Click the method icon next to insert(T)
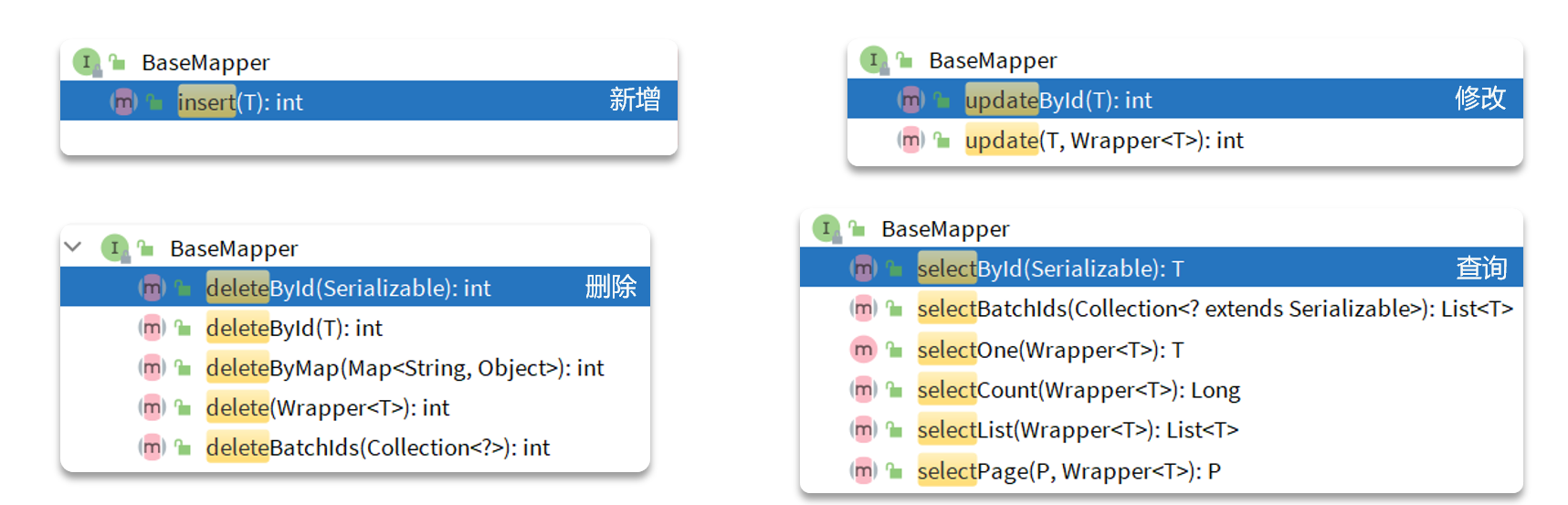 click(x=123, y=101)
